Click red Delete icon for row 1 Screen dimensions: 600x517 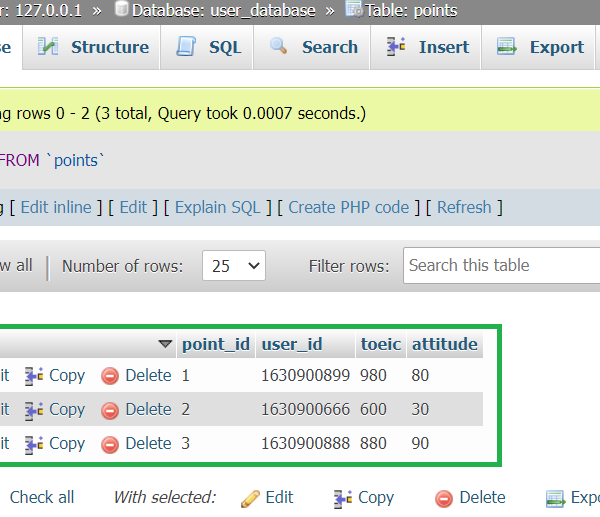click(x=110, y=376)
